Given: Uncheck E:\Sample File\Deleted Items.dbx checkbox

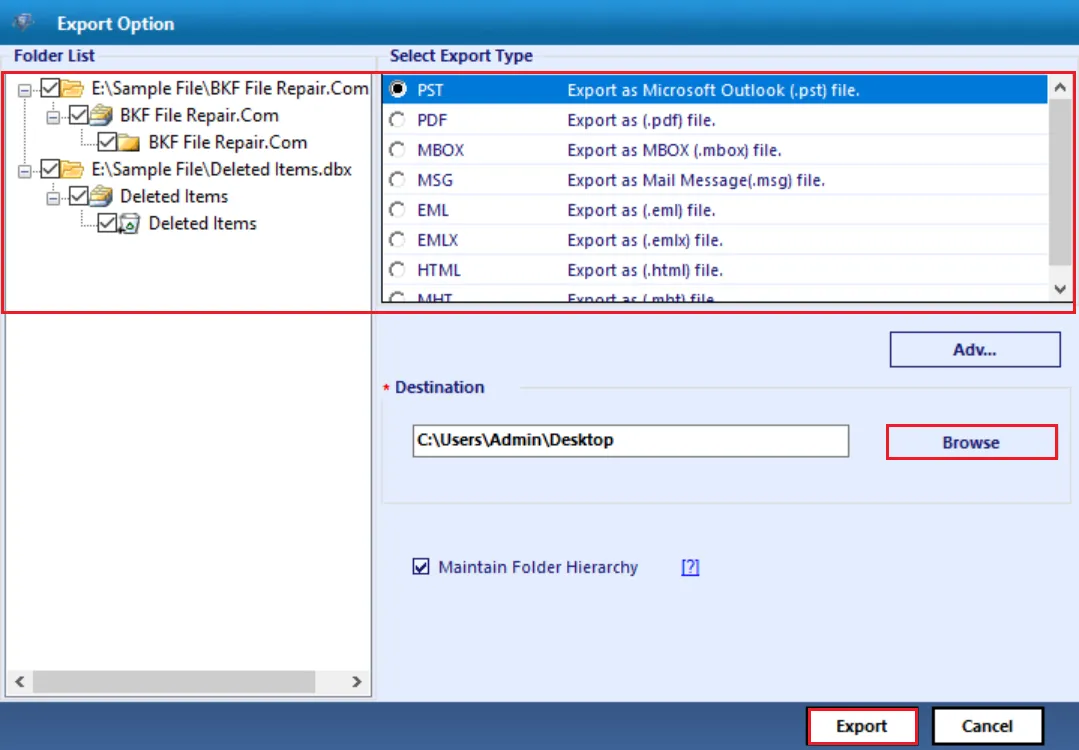Looking at the screenshot, I should [x=50, y=169].
